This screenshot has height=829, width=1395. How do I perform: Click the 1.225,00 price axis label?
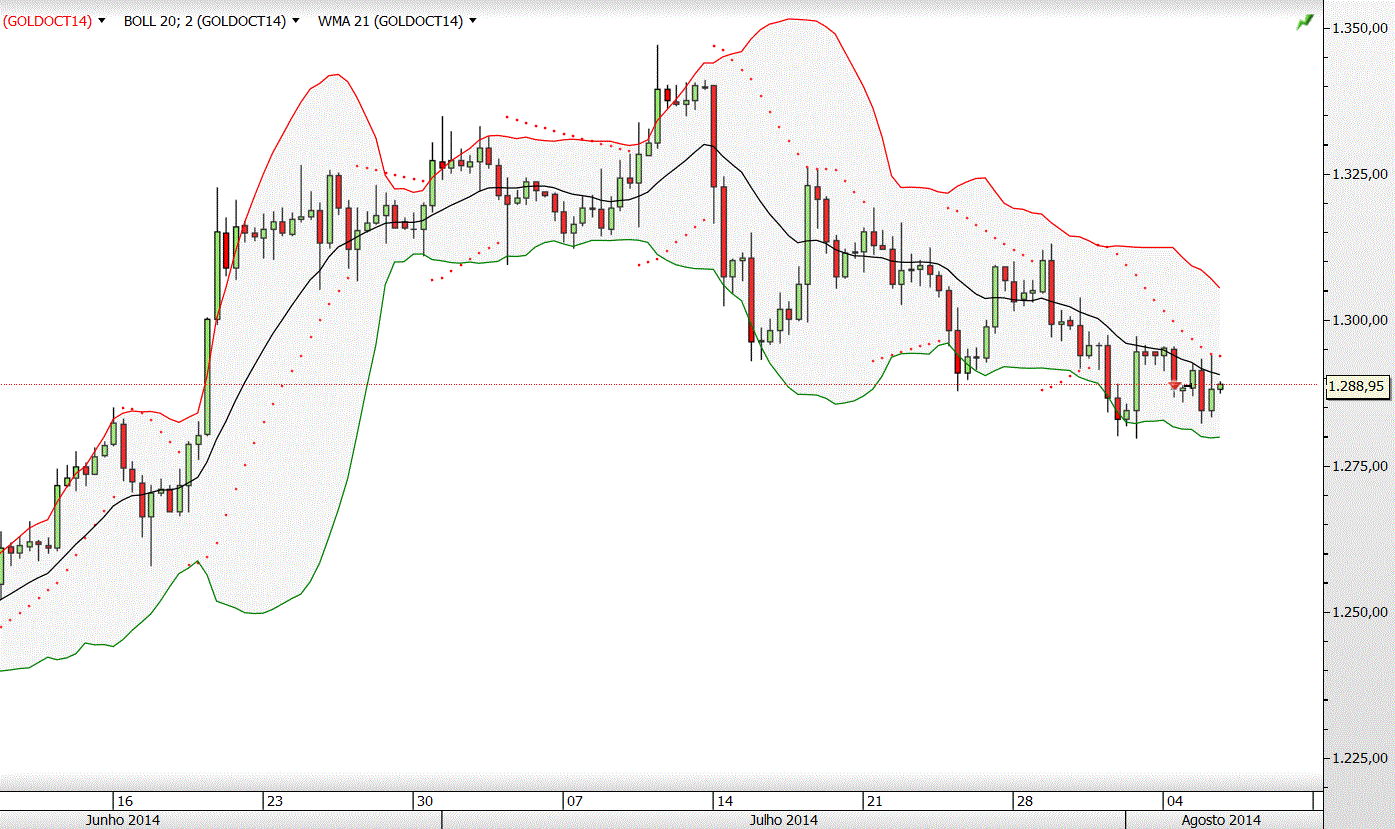tap(1359, 758)
